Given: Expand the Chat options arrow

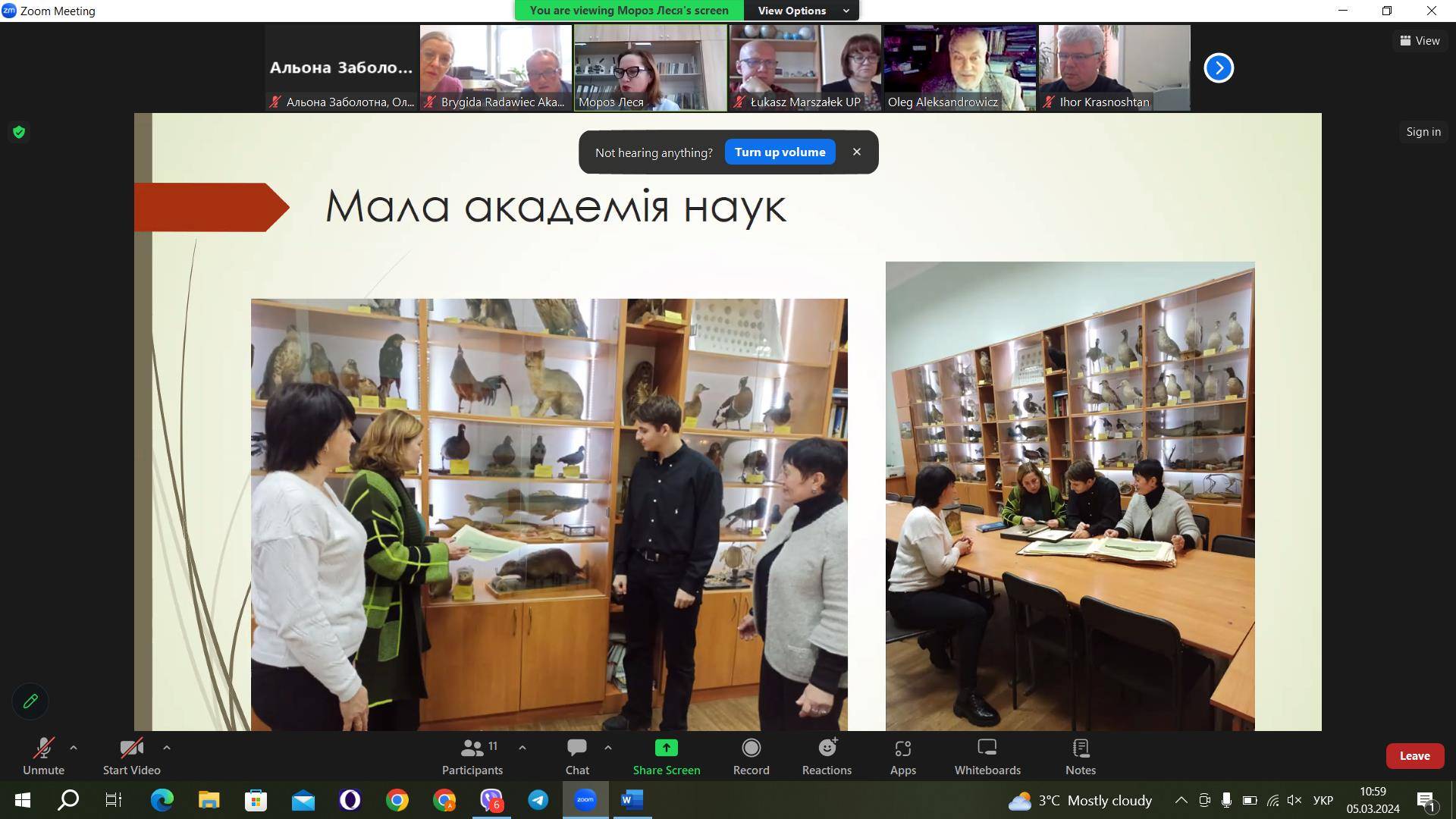Looking at the screenshot, I should pyautogui.click(x=608, y=748).
